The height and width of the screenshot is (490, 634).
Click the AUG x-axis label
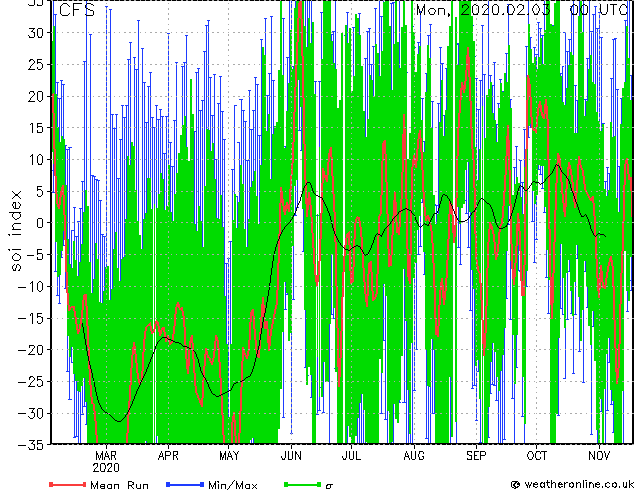pos(414,456)
